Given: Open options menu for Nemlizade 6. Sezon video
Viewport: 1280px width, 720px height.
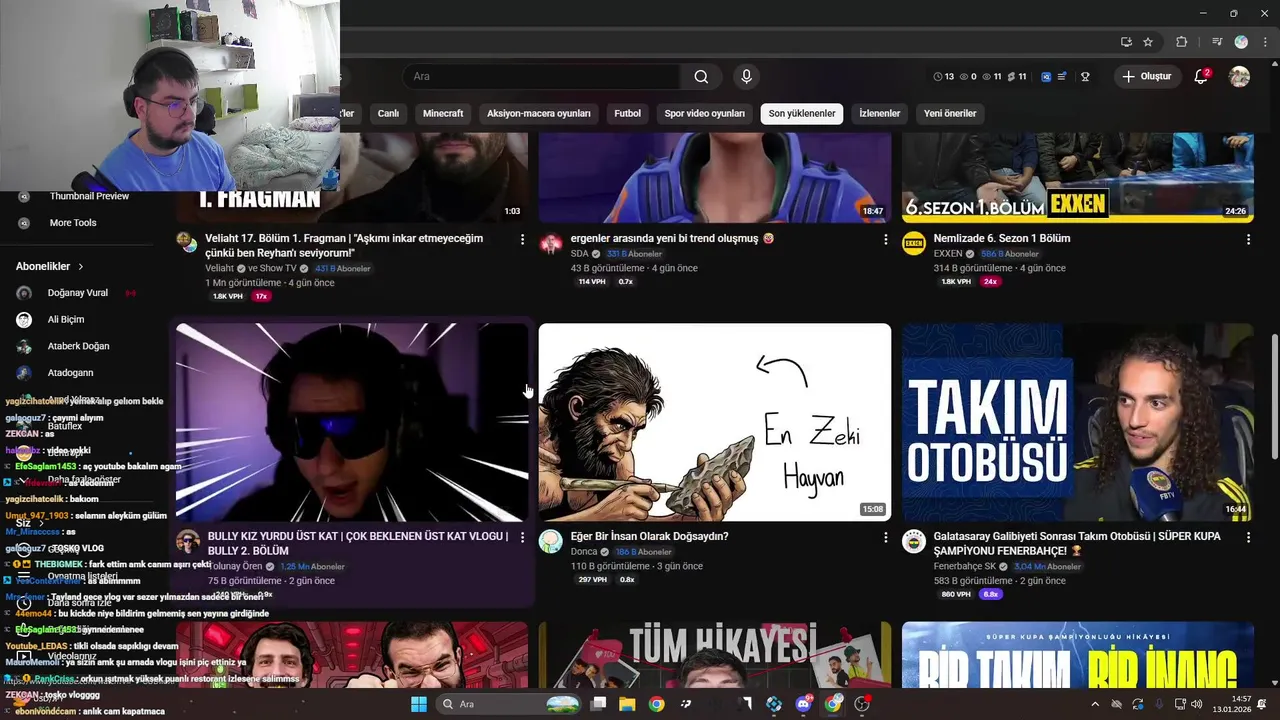Looking at the screenshot, I should [x=1248, y=239].
